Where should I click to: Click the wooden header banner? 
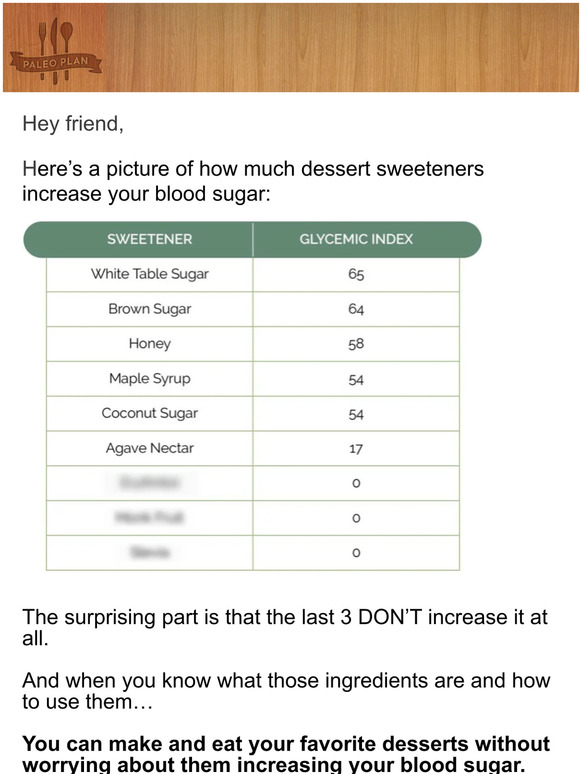(291, 47)
